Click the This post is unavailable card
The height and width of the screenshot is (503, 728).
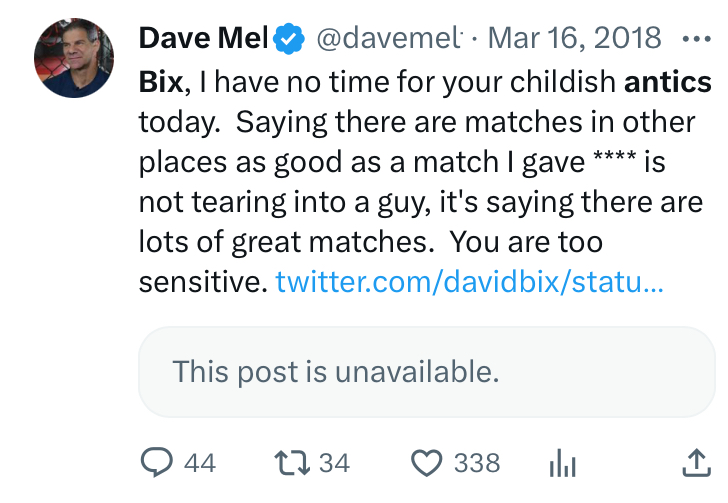pos(427,372)
